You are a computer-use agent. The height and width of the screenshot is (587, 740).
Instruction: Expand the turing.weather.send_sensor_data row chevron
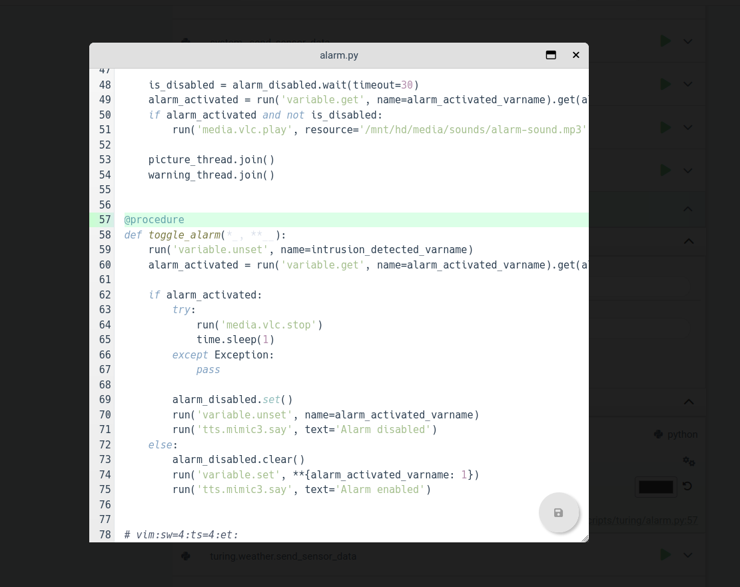pos(688,555)
